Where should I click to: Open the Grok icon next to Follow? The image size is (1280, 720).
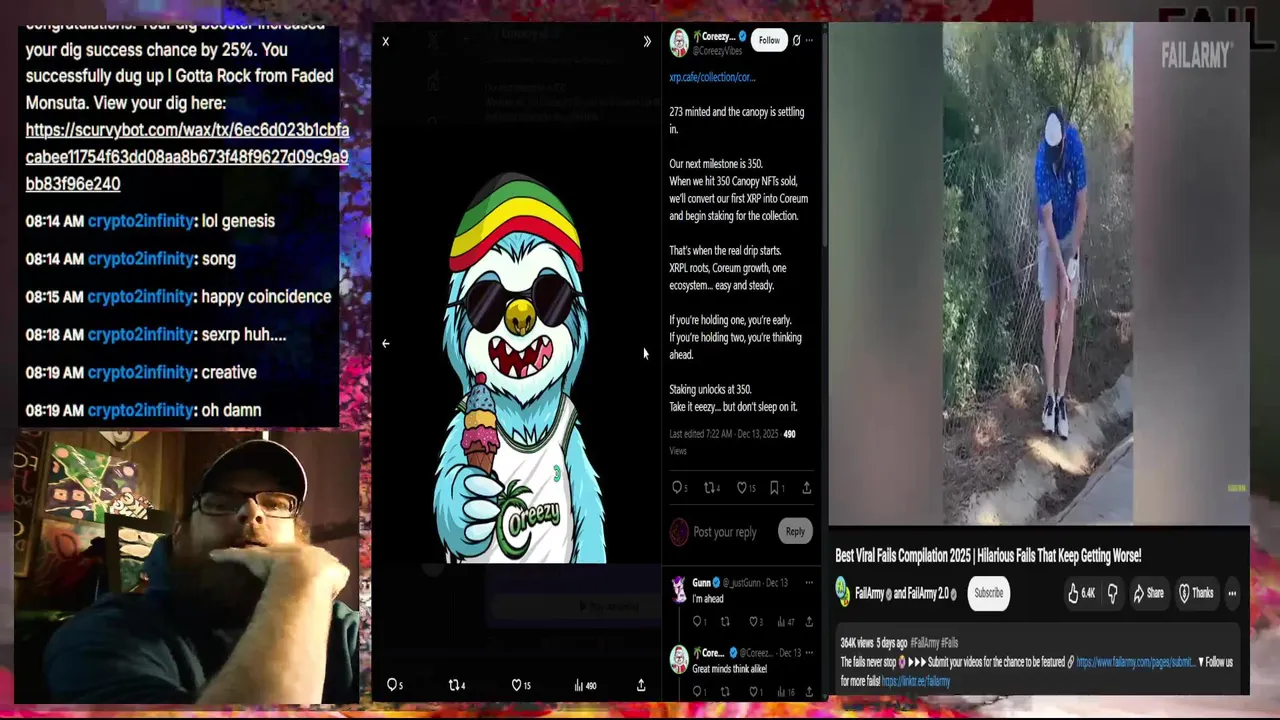(x=796, y=40)
